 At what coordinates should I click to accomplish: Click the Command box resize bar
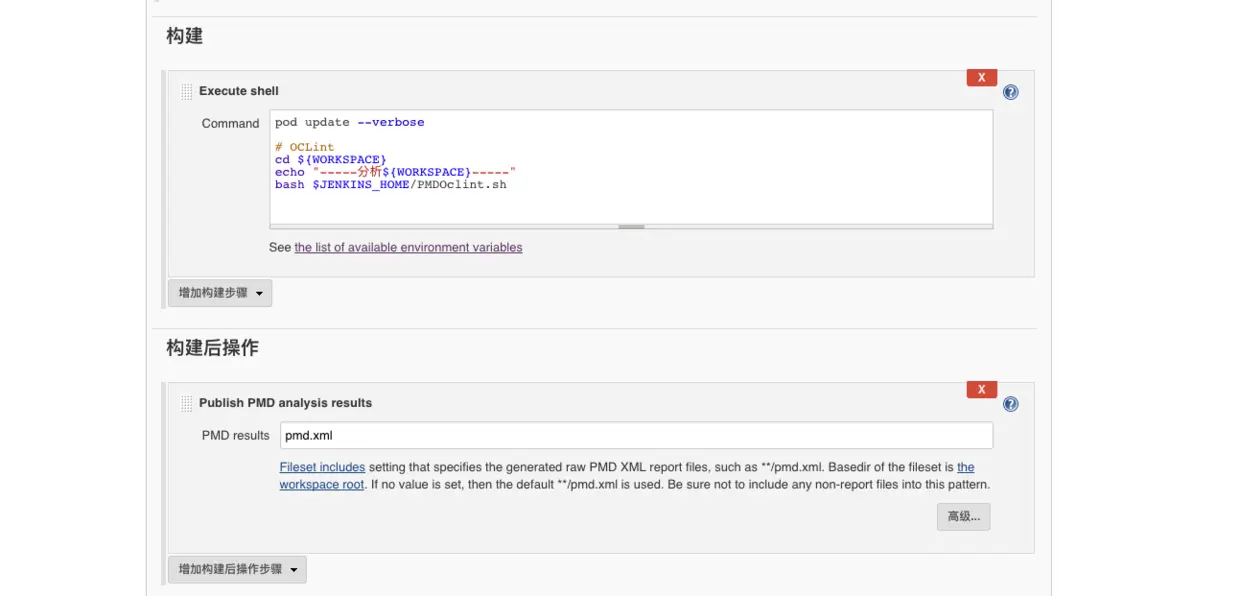click(x=631, y=227)
